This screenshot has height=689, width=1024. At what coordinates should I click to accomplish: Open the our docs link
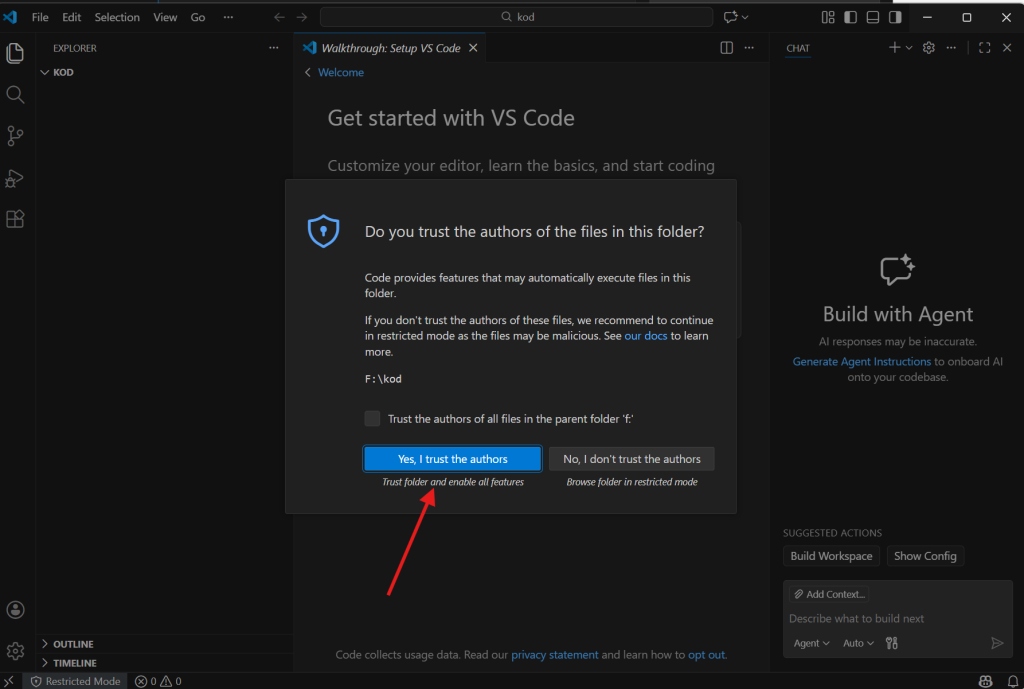645,336
